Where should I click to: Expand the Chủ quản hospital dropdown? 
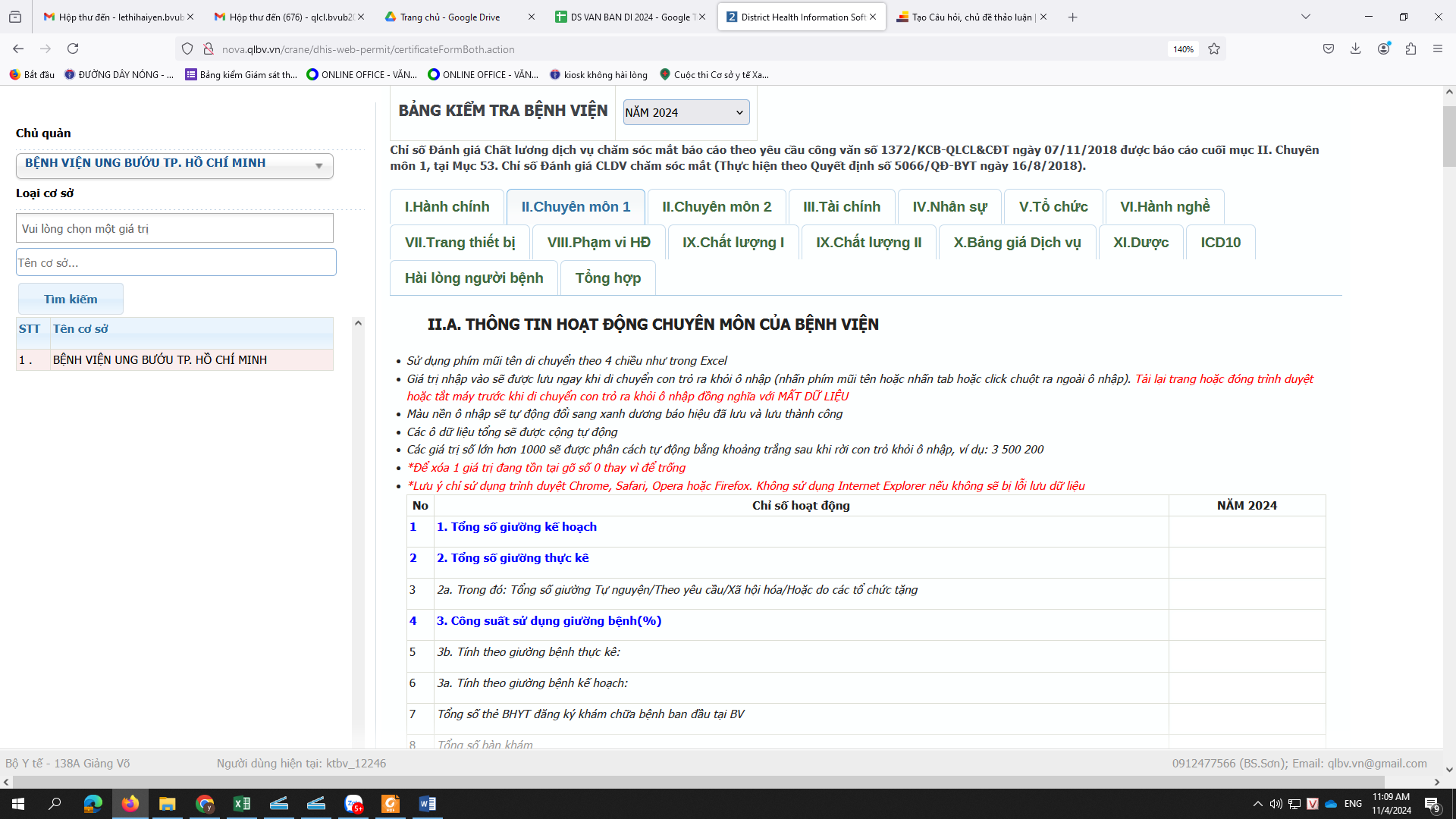pos(174,165)
